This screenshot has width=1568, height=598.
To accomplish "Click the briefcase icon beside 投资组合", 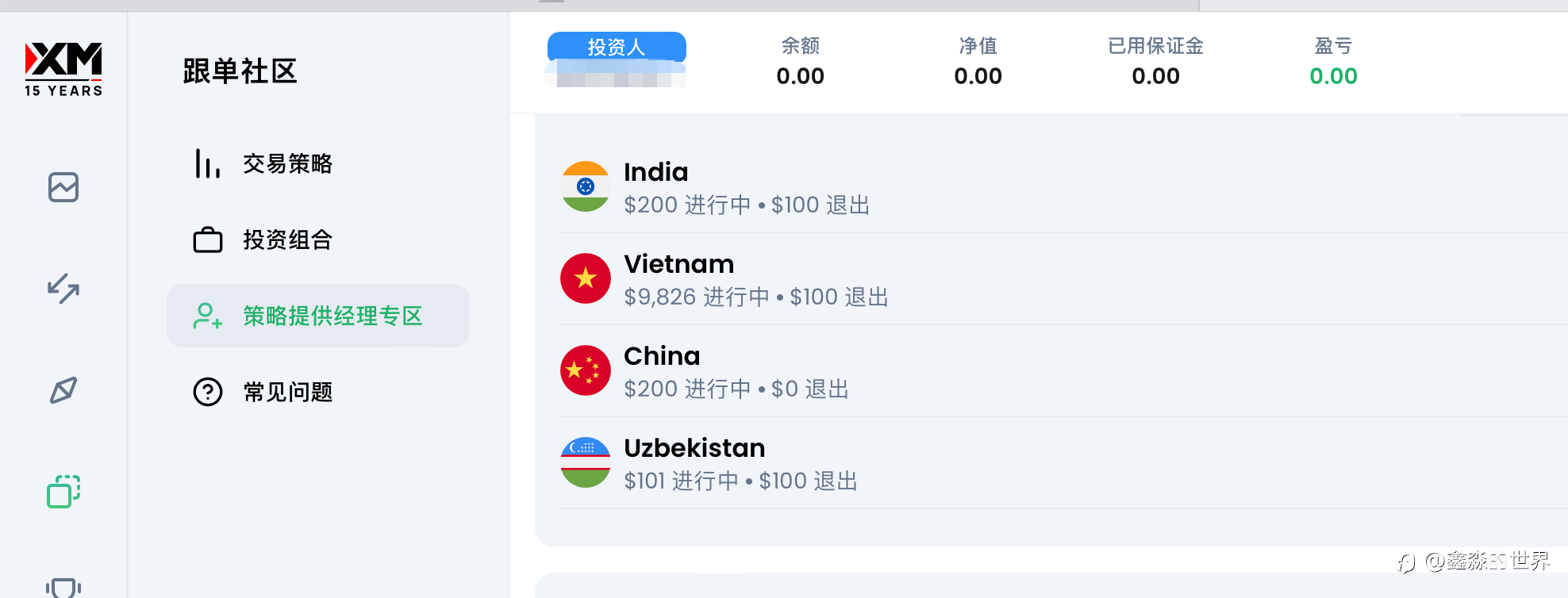I will 208,240.
